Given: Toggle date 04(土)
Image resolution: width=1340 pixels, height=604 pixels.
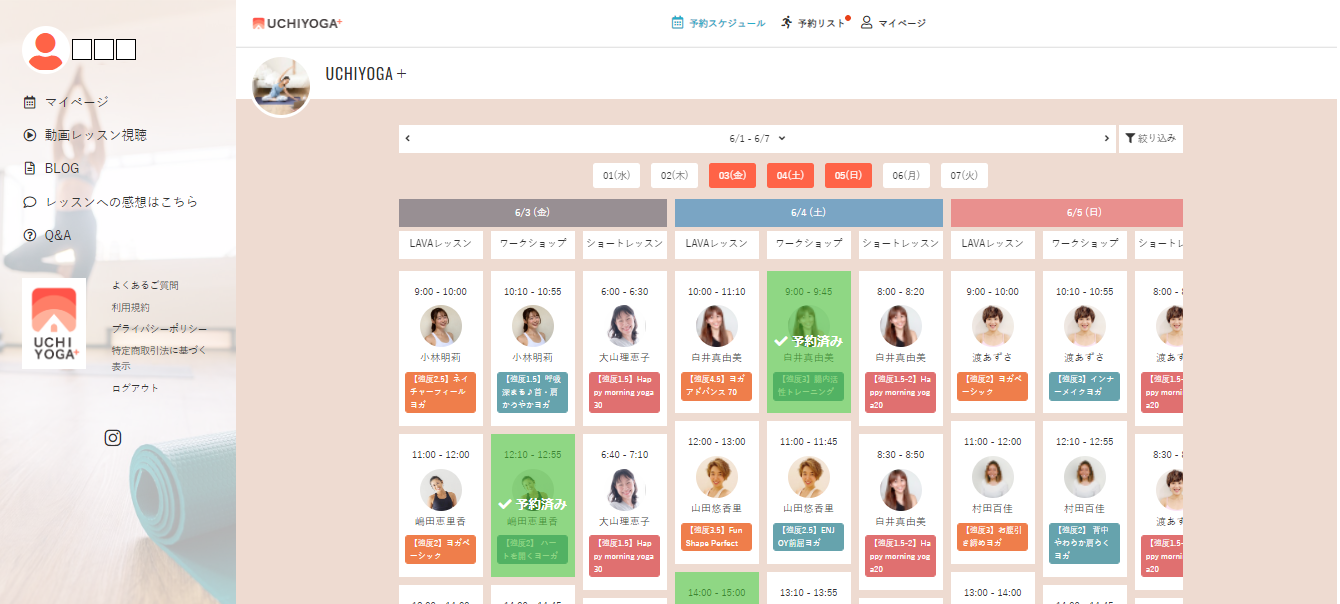Looking at the screenshot, I should (x=790, y=175).
